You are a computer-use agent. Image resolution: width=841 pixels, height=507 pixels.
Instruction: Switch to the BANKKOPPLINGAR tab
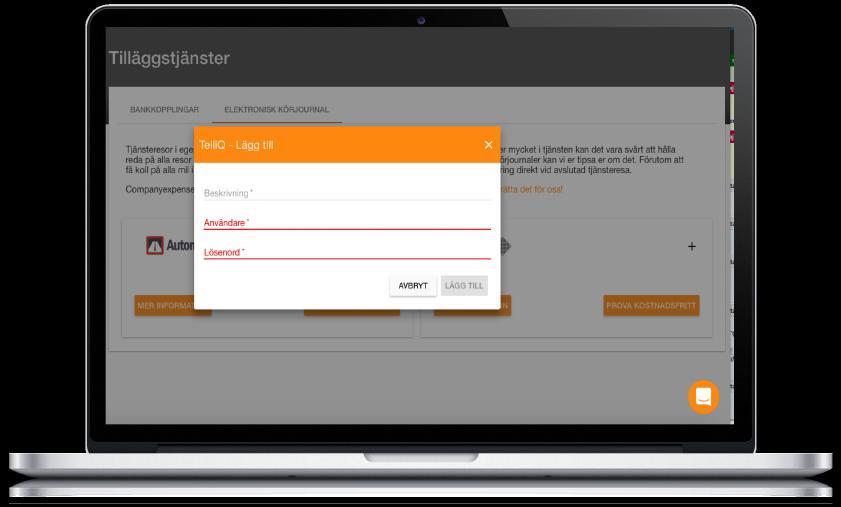coord(164,109)
